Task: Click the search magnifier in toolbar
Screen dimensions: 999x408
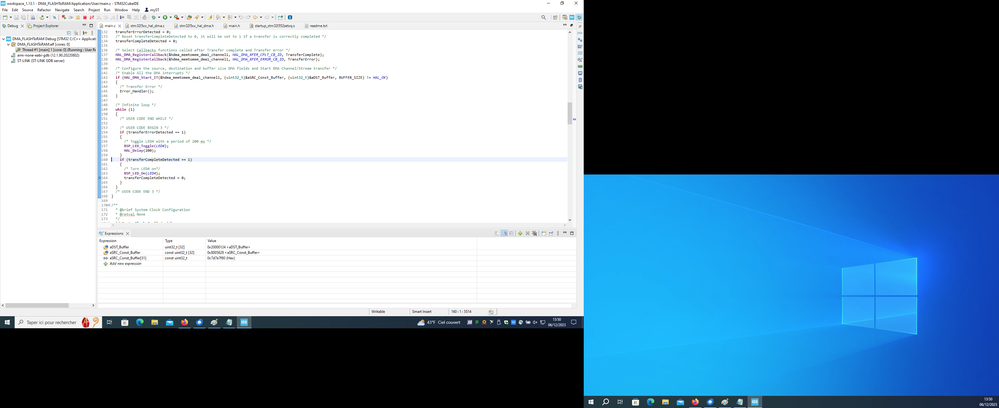Action: pyautogui.click(x=543, y=17)
